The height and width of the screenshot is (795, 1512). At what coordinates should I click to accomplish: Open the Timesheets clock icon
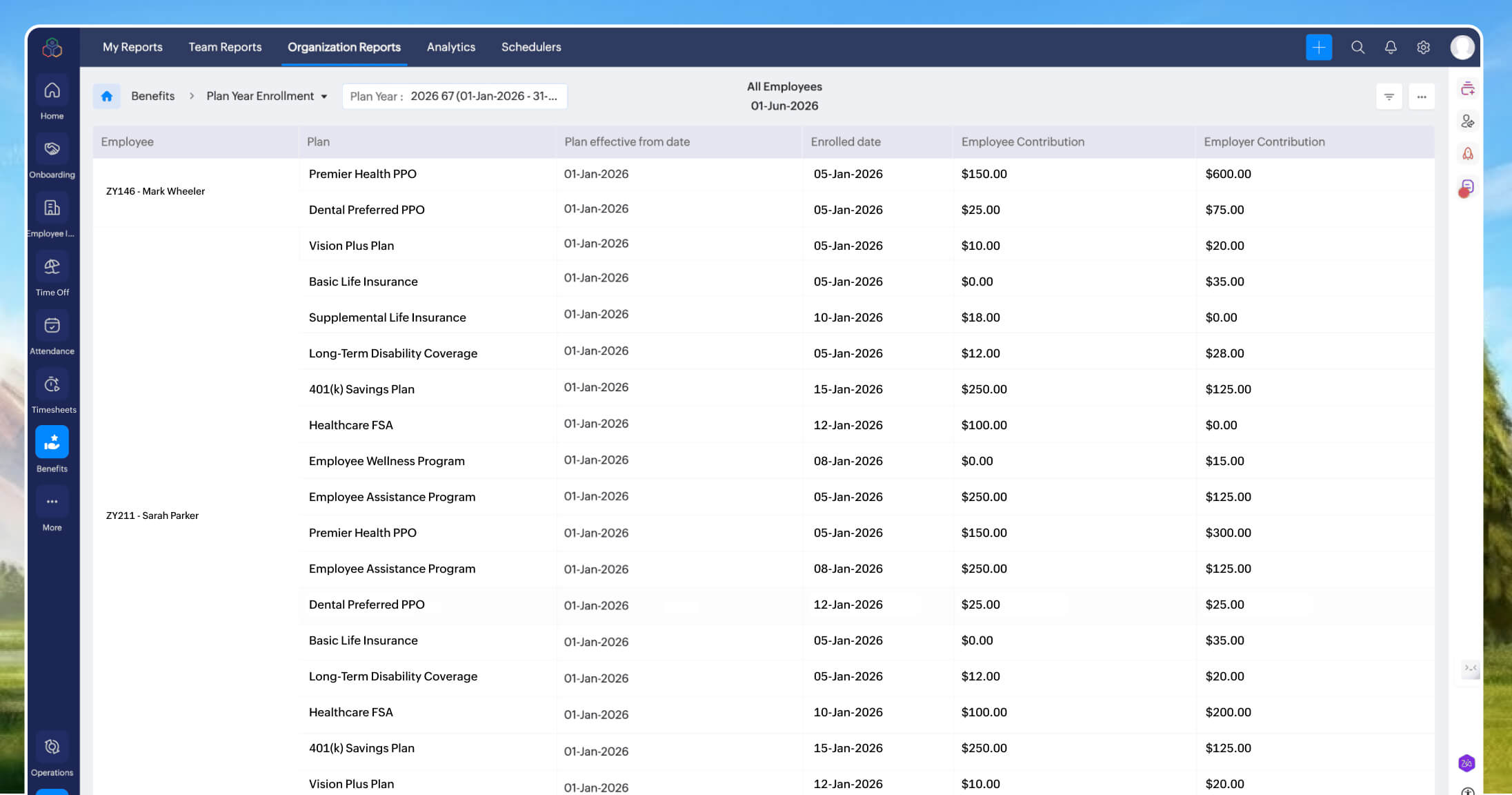point(52,384)
